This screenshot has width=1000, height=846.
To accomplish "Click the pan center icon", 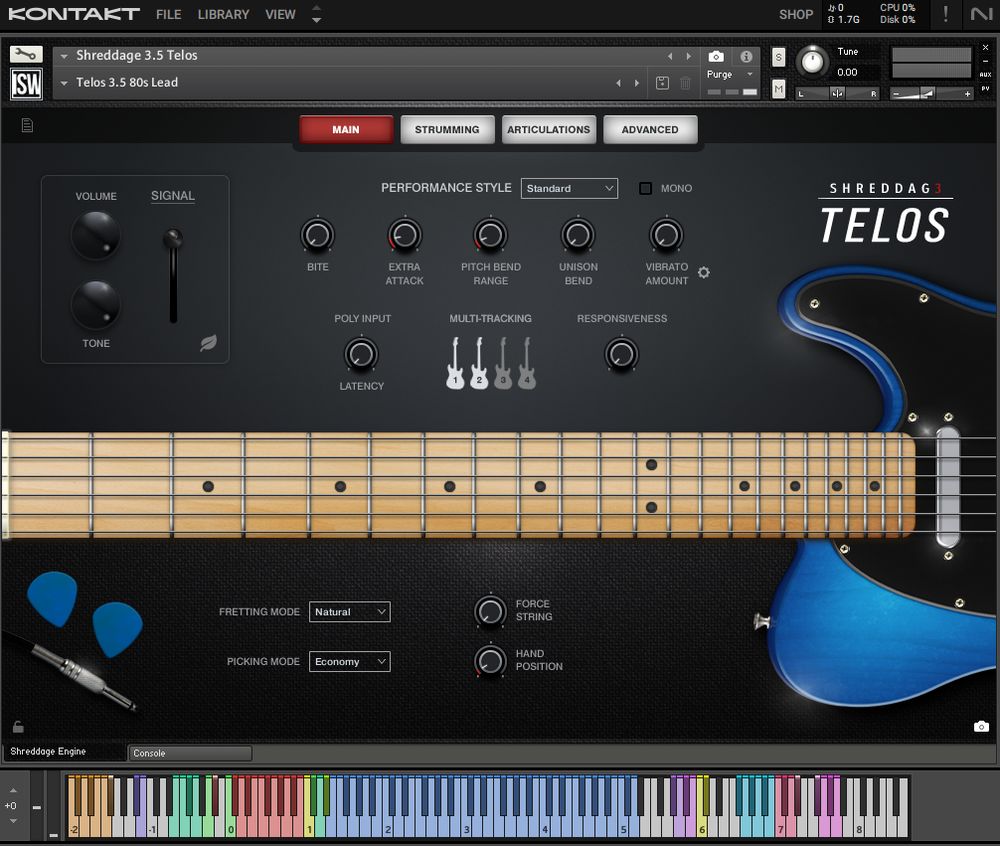I will click(x=837, y=94).
